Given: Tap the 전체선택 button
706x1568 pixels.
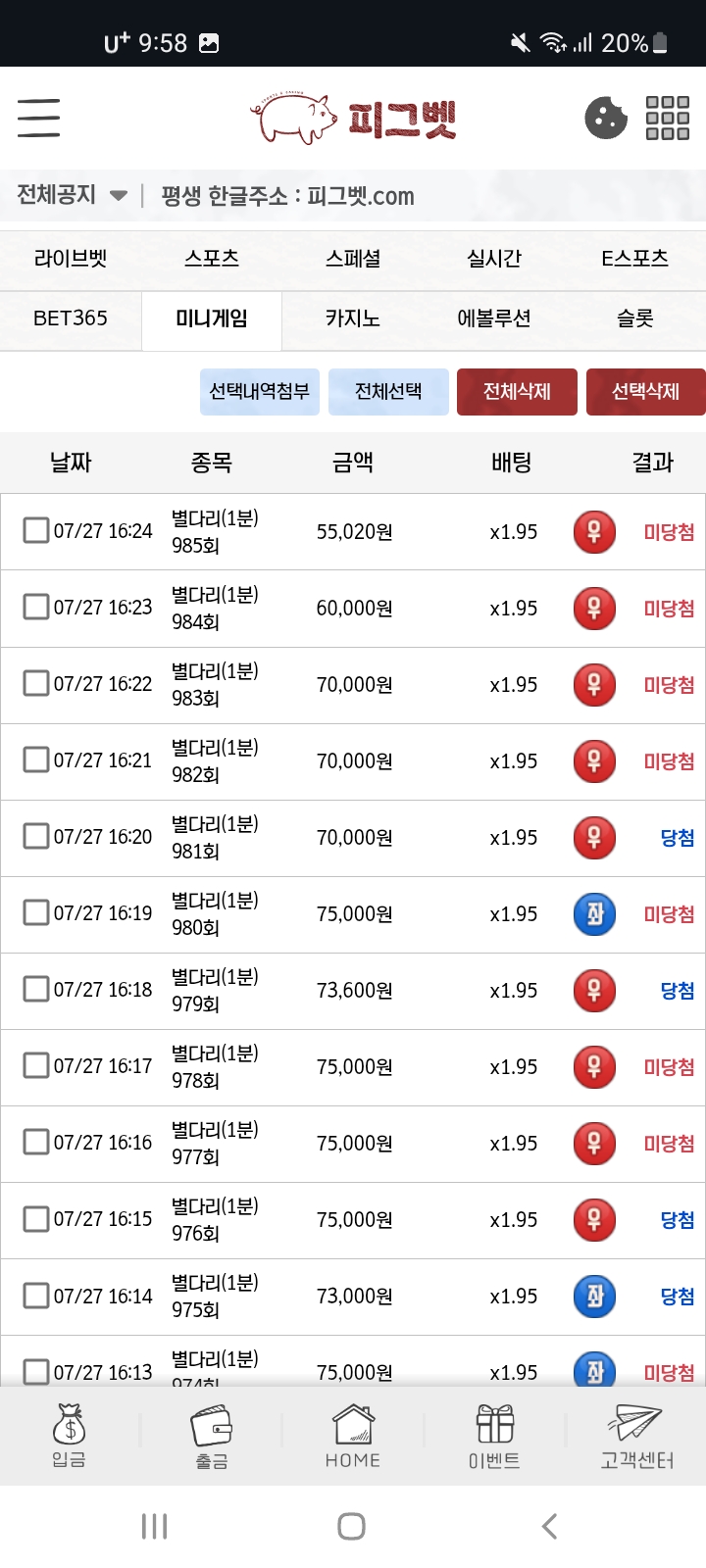Looking at the screenshot, I should point(388,392).
